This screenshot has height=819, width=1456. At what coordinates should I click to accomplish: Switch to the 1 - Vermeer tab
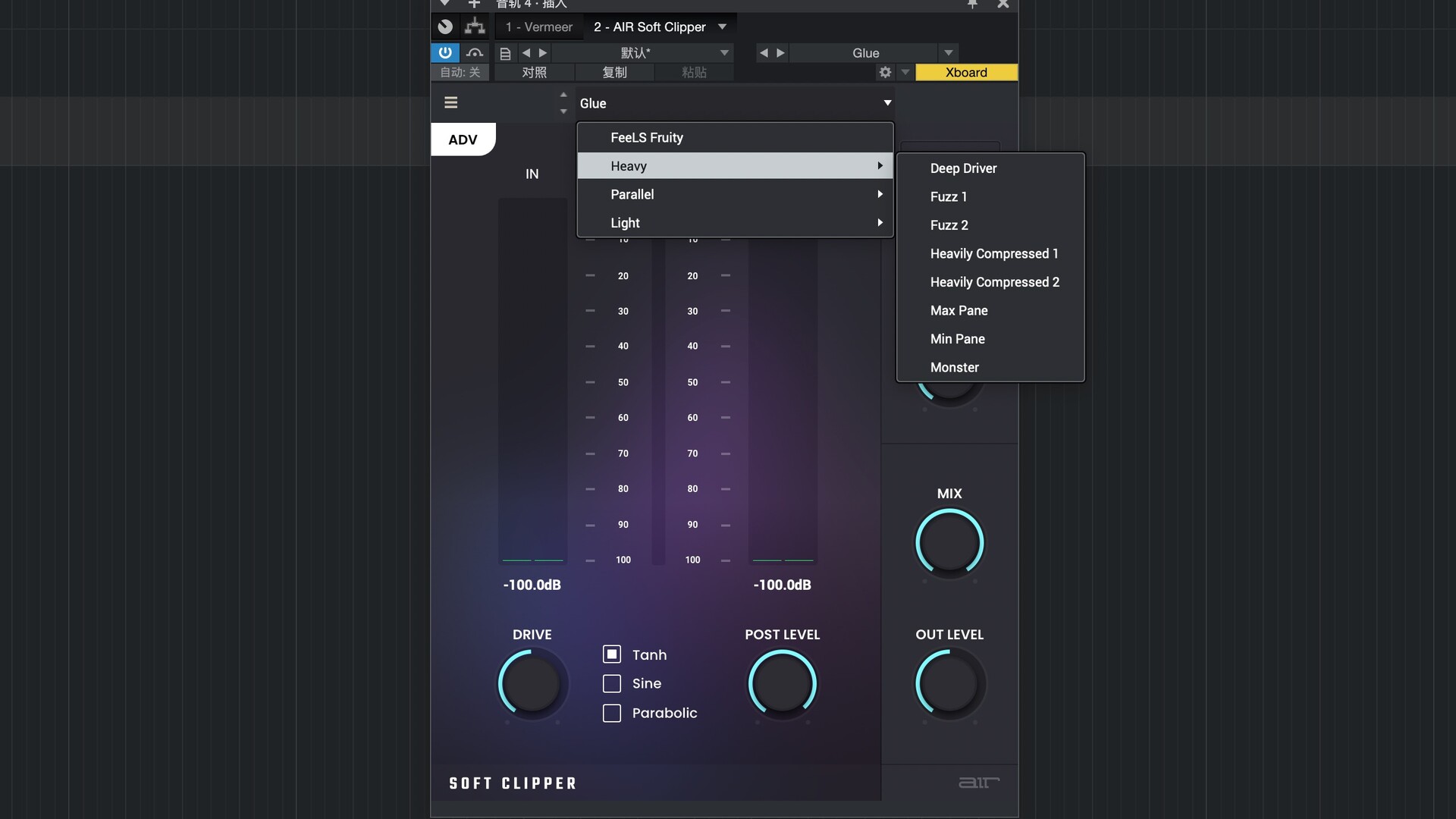539,27
